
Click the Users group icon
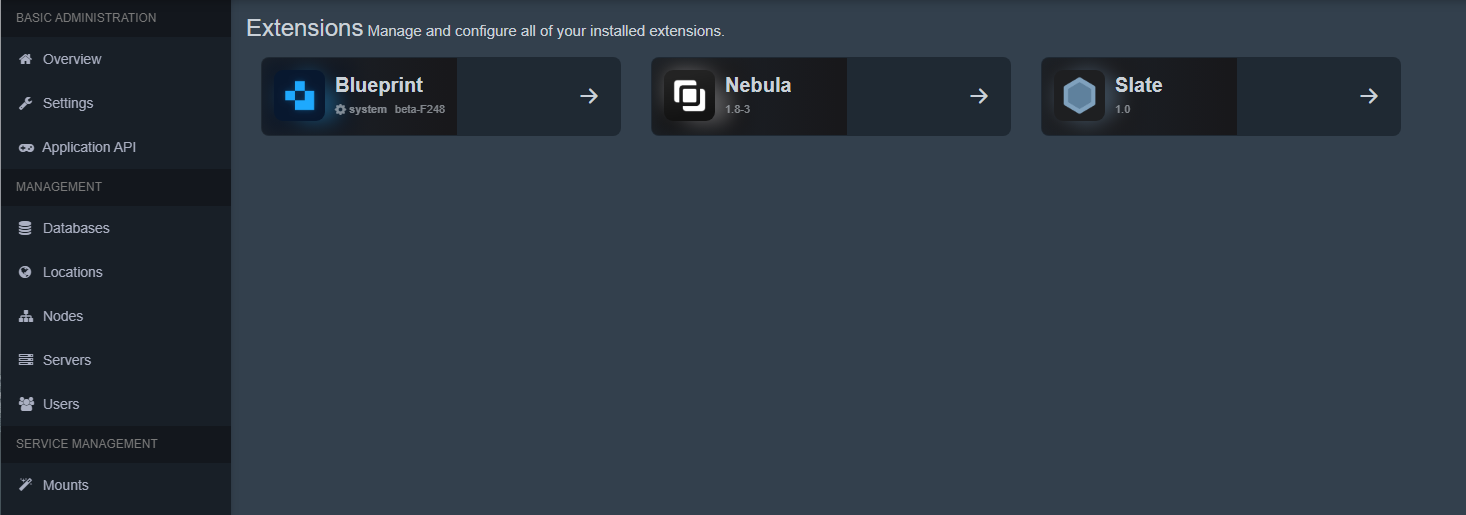26,404
